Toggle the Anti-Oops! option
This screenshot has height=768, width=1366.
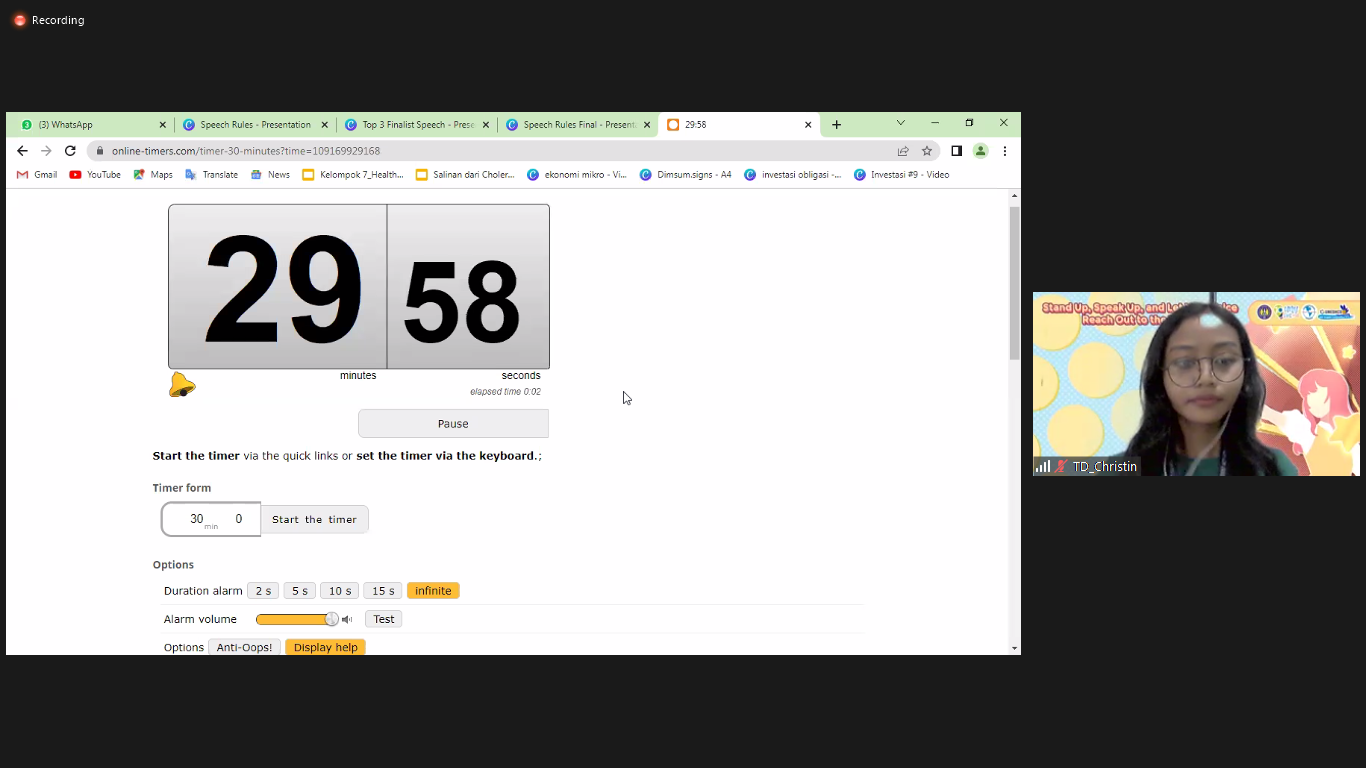pos(244,647)
